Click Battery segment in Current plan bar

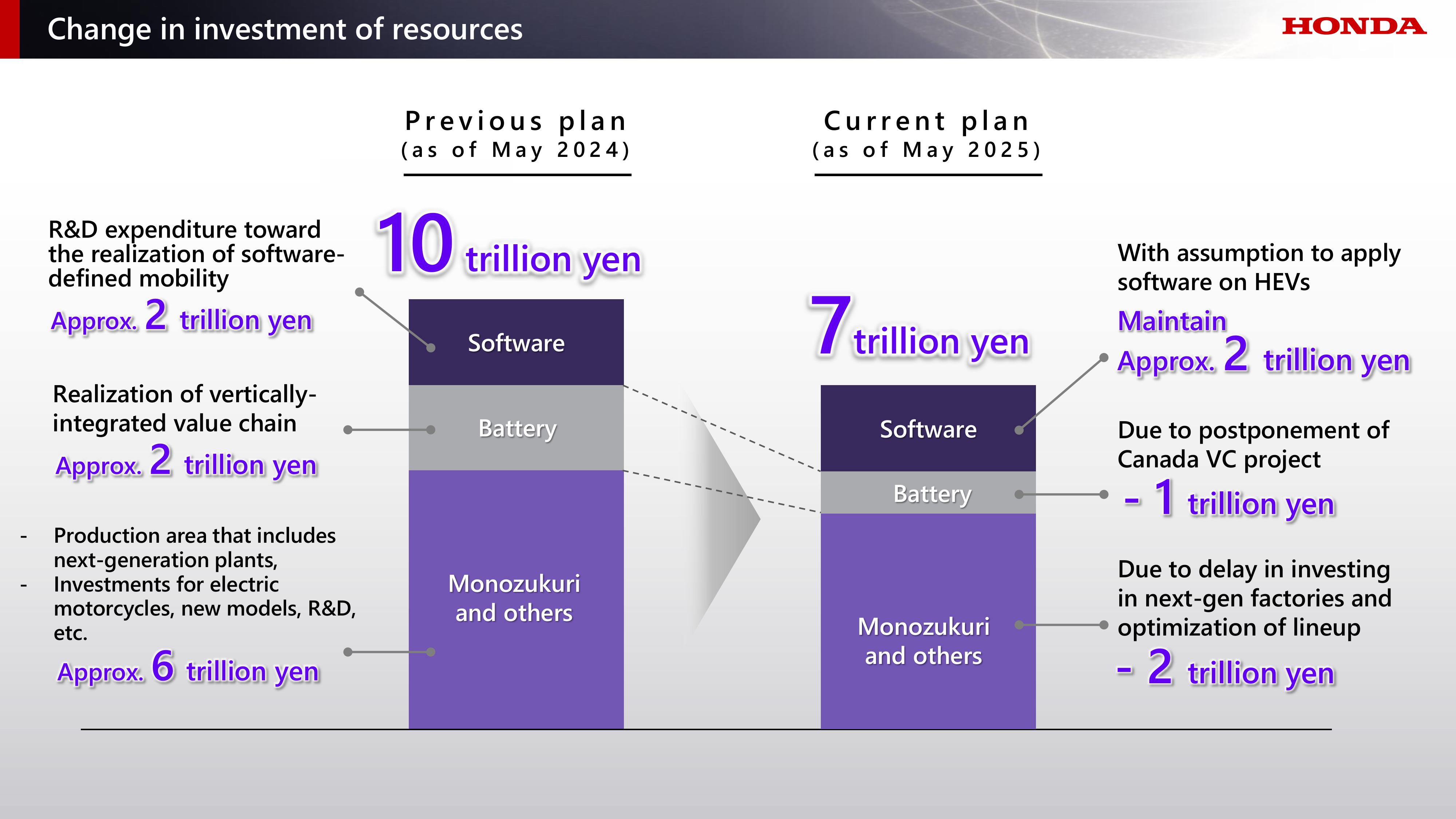(931, 494)
